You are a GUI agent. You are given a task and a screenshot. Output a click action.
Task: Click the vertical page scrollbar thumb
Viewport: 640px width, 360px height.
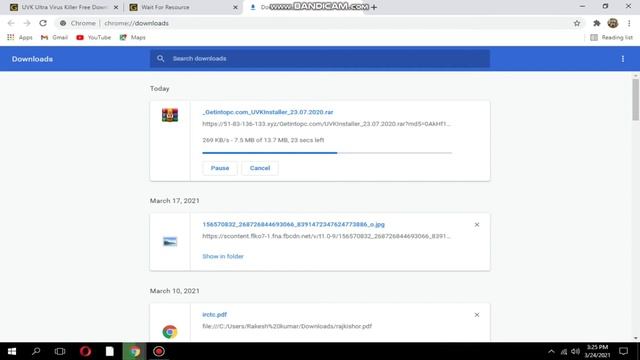(636, 100)
